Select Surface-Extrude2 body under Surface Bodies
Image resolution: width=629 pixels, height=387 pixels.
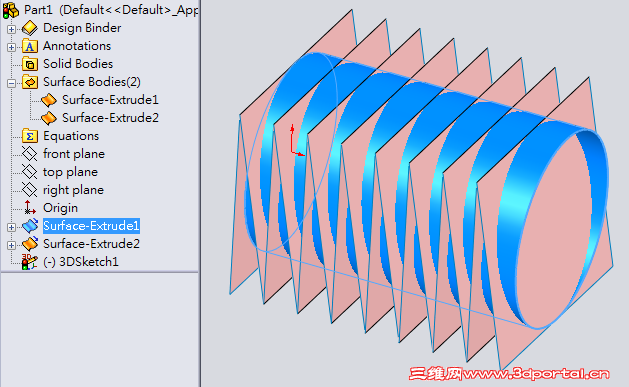click(110, 118)
